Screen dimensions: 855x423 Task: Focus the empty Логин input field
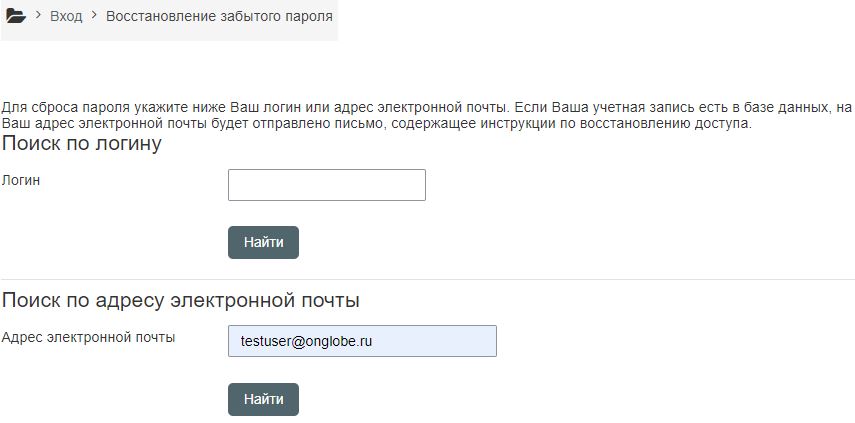pyautogui.click(x=326, y=185)
